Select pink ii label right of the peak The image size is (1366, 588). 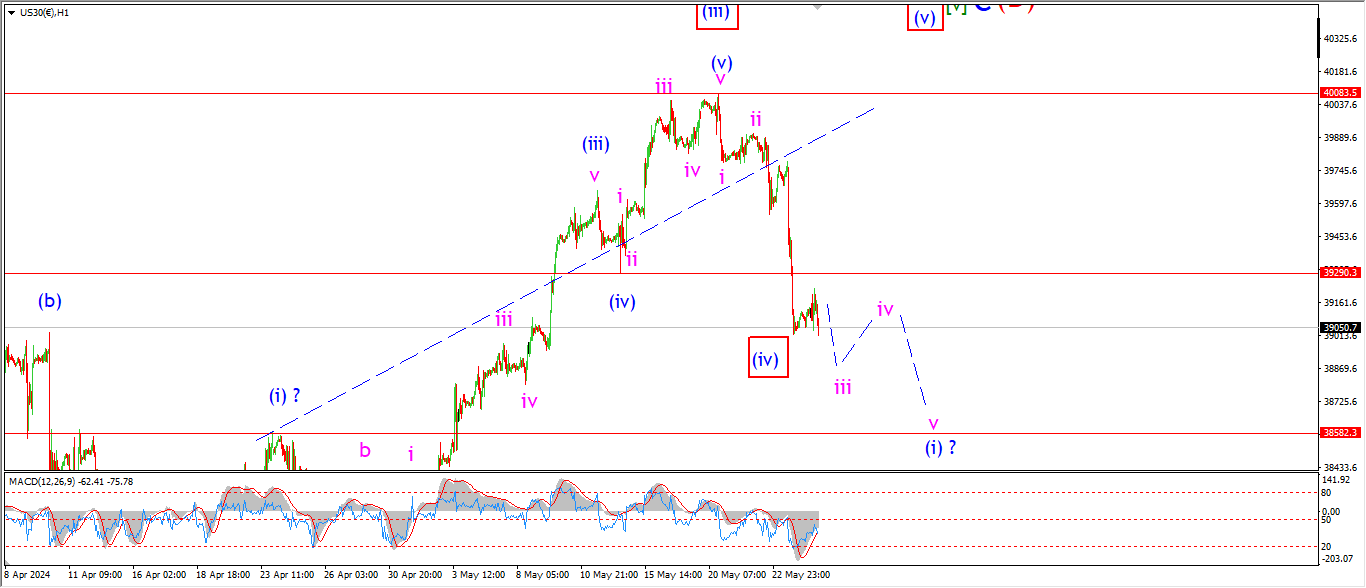click(x=757, y=118)
